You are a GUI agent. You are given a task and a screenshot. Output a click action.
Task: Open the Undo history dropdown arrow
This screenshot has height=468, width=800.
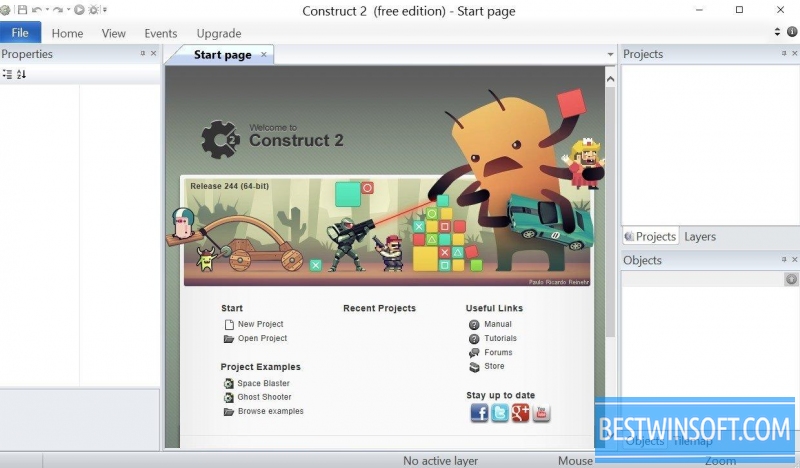(47, 10)
